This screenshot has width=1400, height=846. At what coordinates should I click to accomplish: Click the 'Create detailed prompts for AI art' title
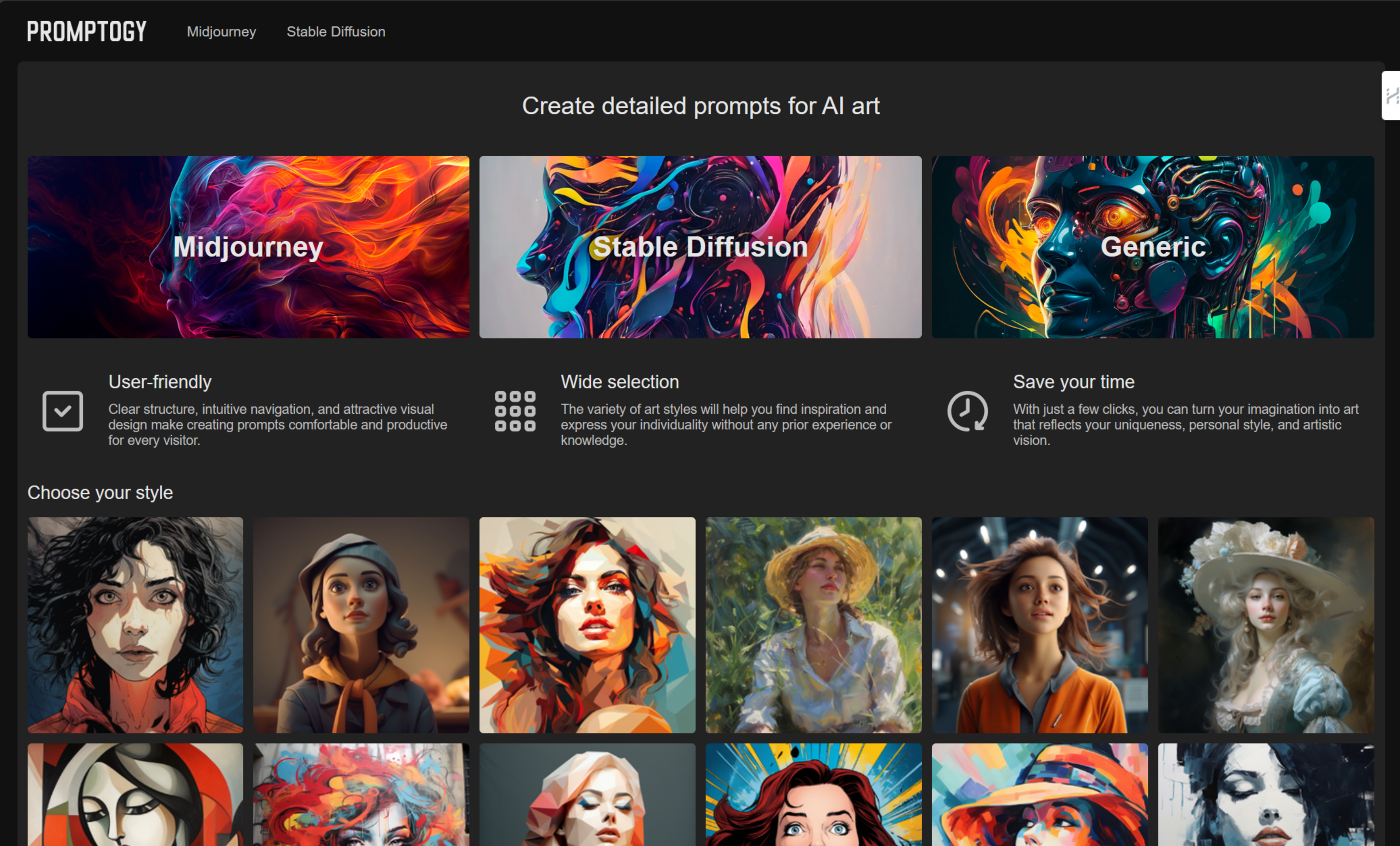point(701,106)
